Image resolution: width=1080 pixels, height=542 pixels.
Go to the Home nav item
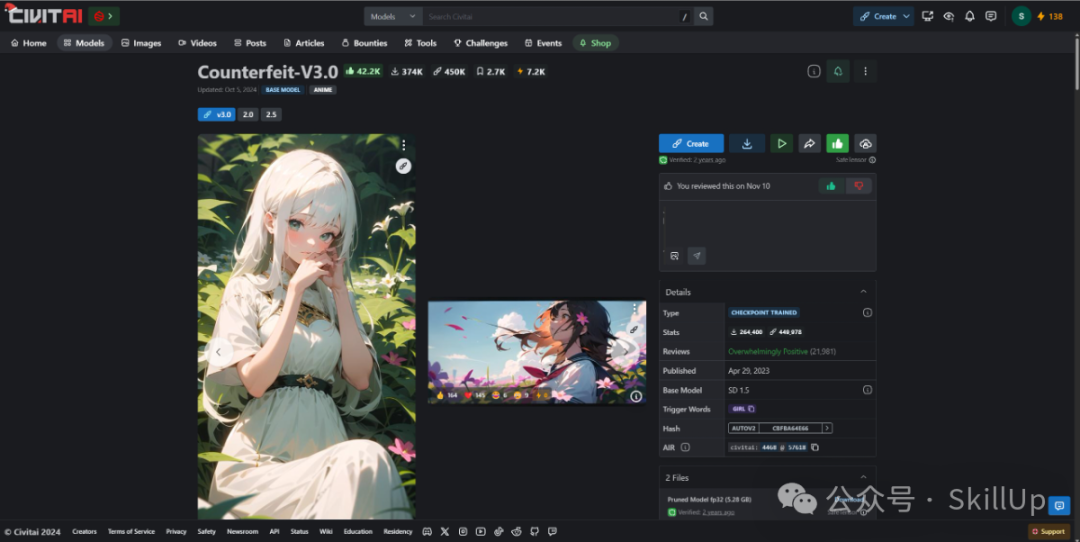29,43
